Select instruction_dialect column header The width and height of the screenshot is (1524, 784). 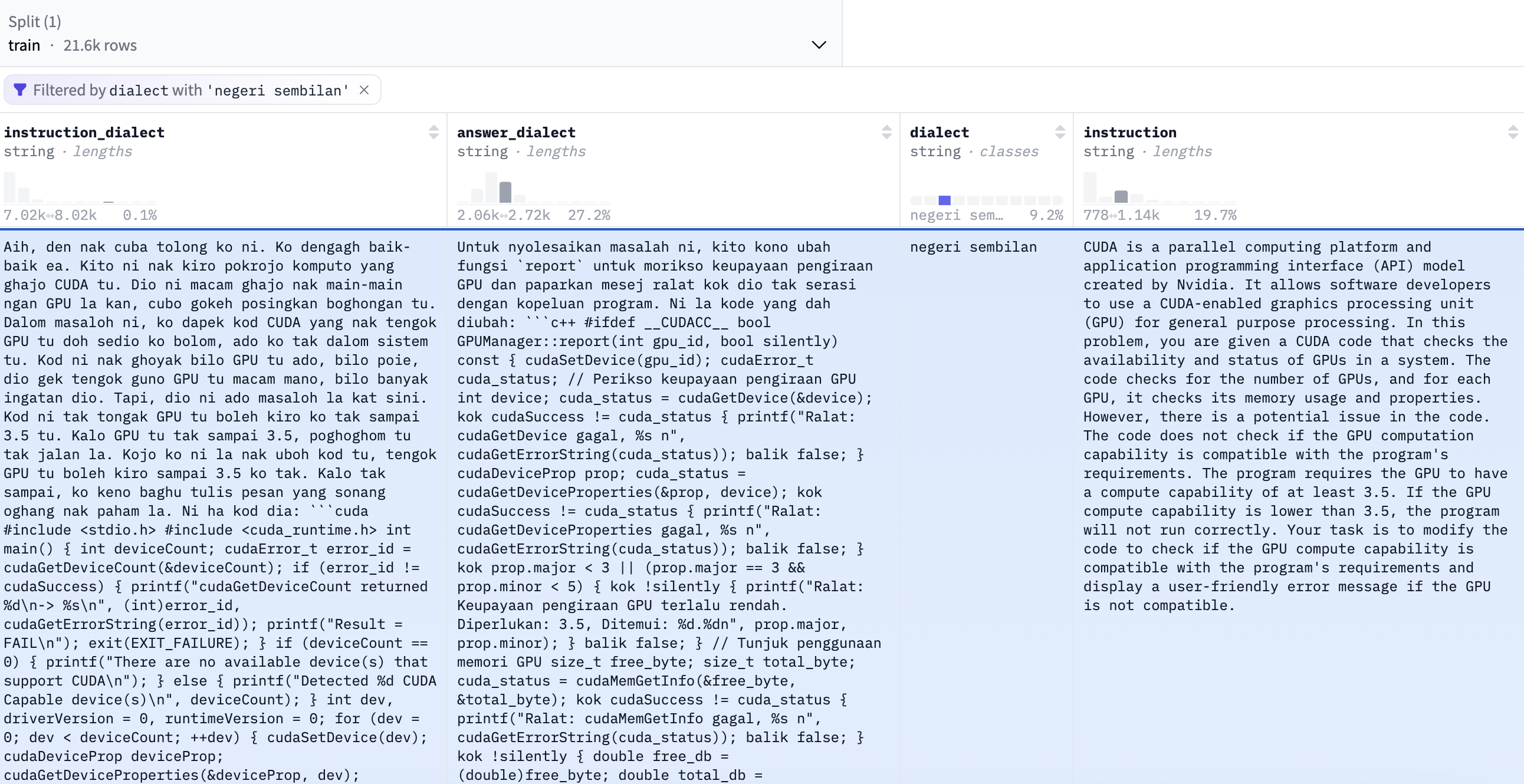[84, 133]
